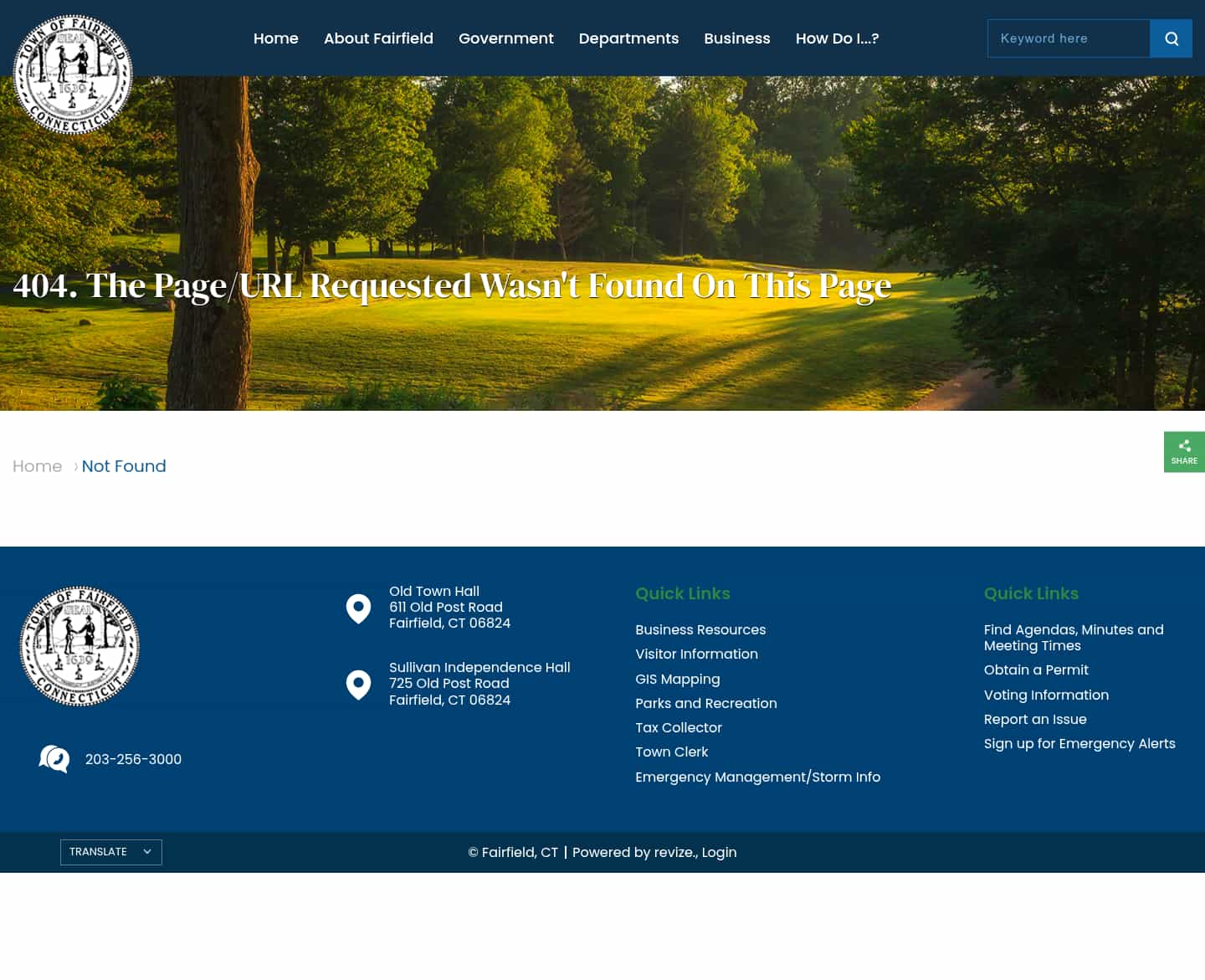The height and width of the screenshot is (980, 1205).
Task: Open Sign up for Emergency Alerts
Action: pos(1079,743)
